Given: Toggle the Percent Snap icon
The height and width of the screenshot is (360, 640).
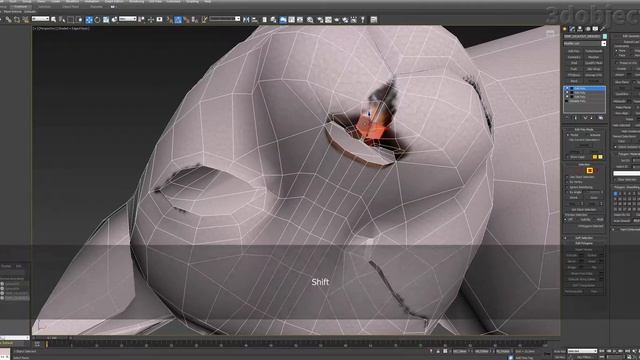Looking at the screenshot, I should click(x=187, y=19).
